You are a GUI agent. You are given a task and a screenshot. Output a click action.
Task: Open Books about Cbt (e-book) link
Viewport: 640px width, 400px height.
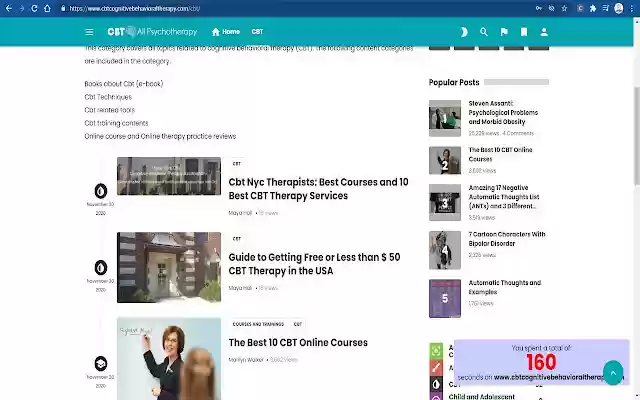click(124, 84)
